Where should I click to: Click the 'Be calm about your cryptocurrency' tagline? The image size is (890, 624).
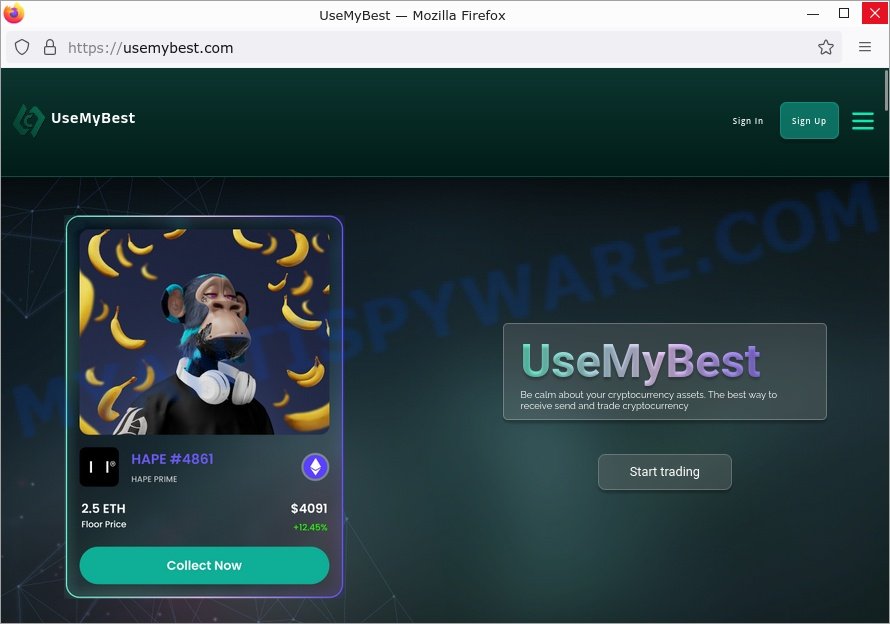648,400
